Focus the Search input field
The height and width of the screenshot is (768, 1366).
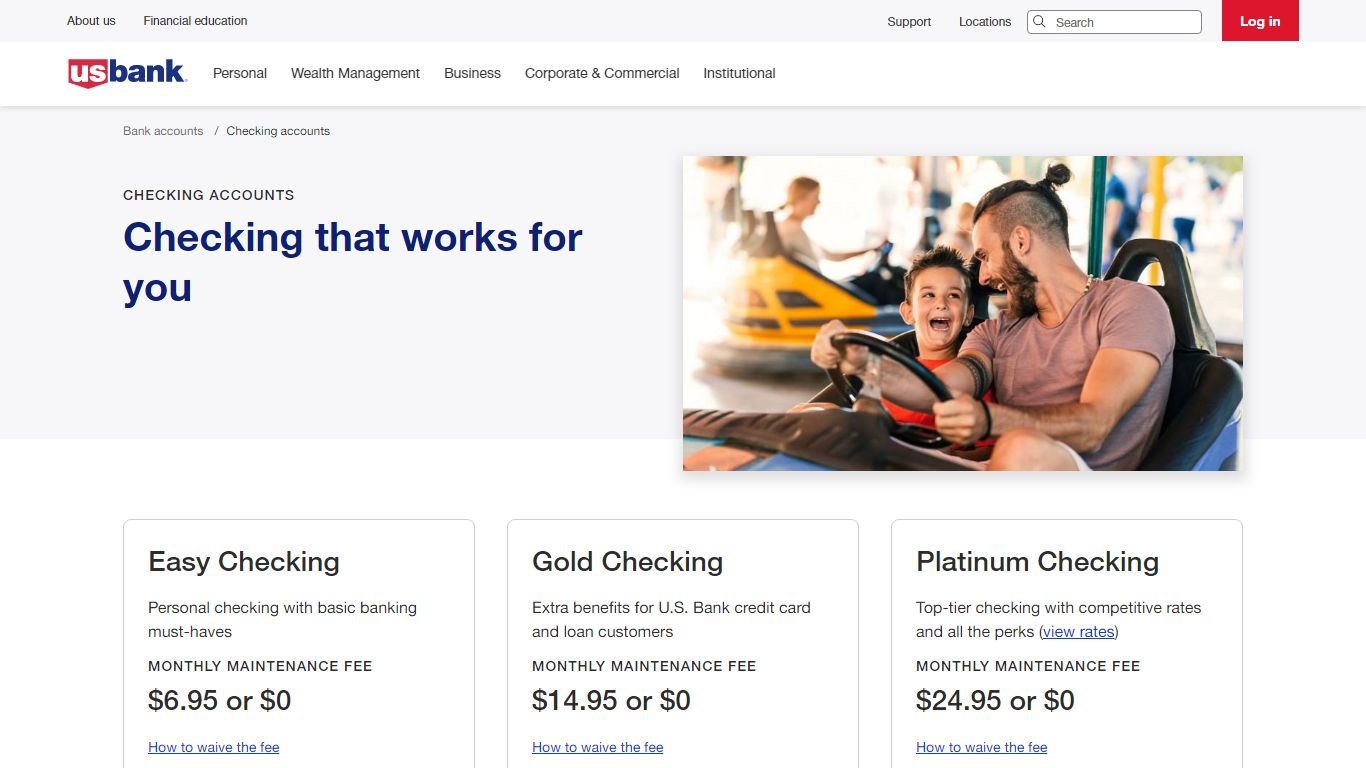coord(1114,22)
